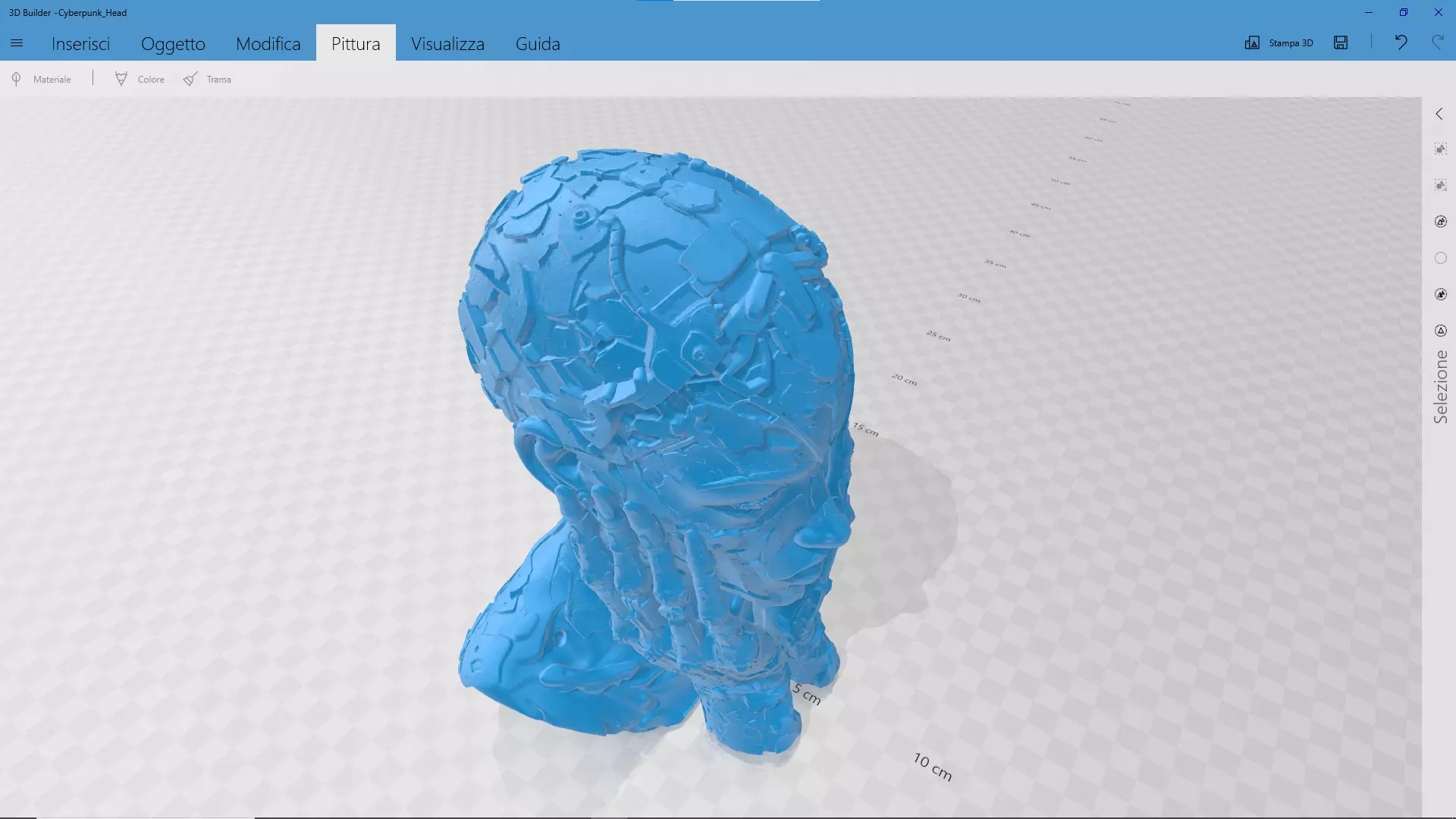Click the Selezione vertical panel label
The width and height of the screenshot is (1456, 819).
pos(1440,387)
